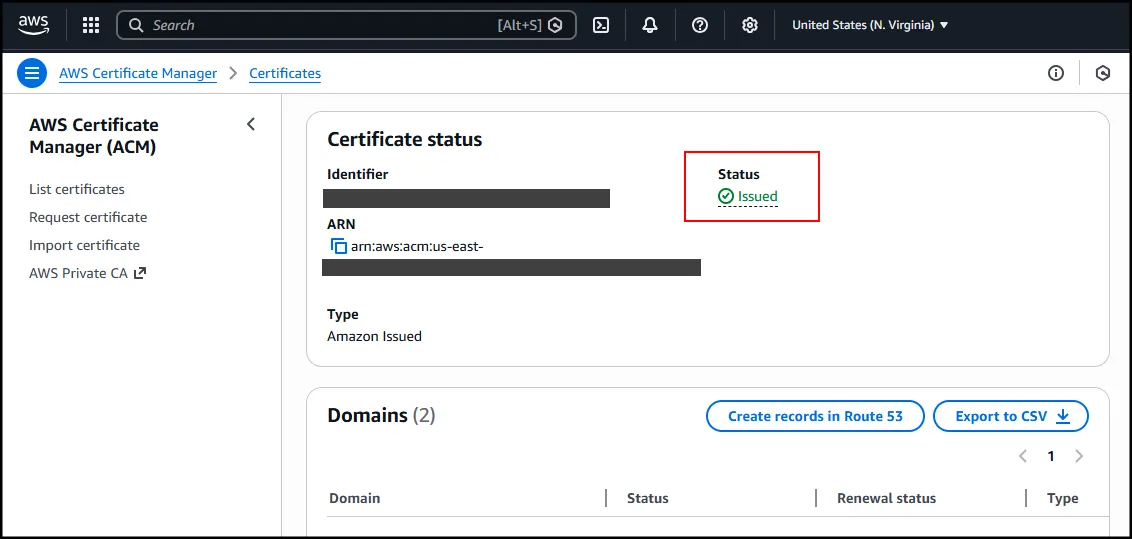1132x539 pixels.
Task: Click the AWS logo home icon
Action: click(33, 25)
